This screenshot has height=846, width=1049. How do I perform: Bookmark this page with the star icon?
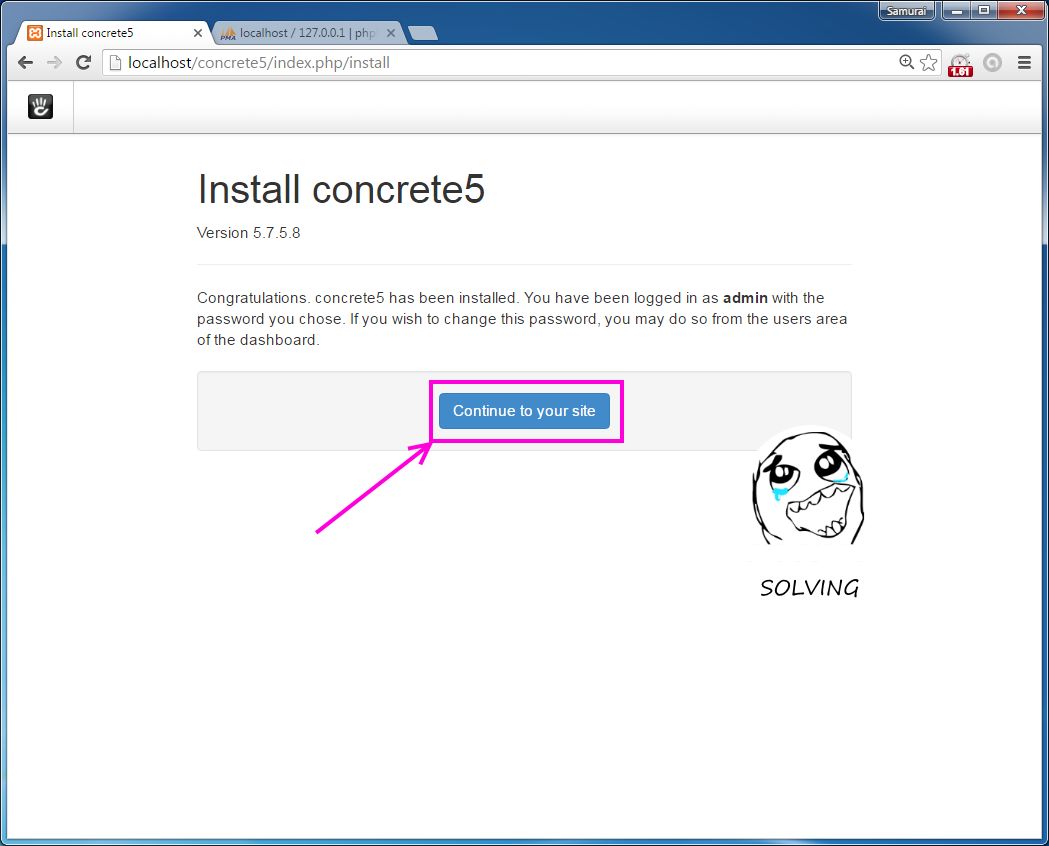click(x=929, y=62)
